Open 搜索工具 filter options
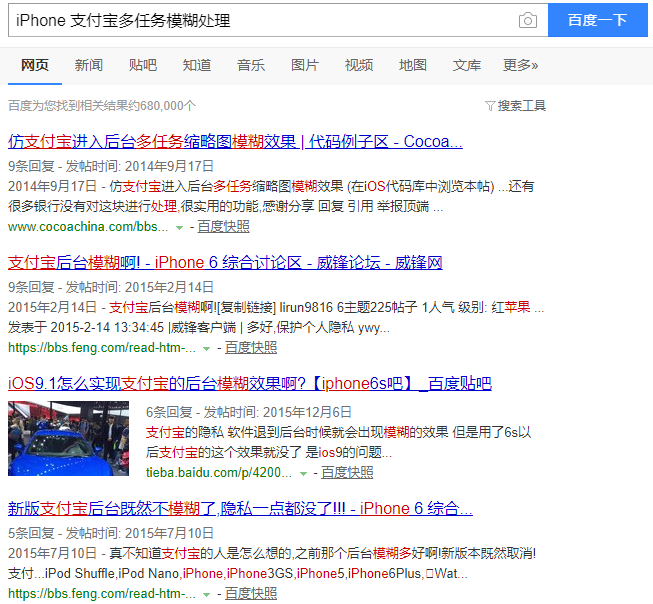Screen dimensions: 653x604 point(521,106)
